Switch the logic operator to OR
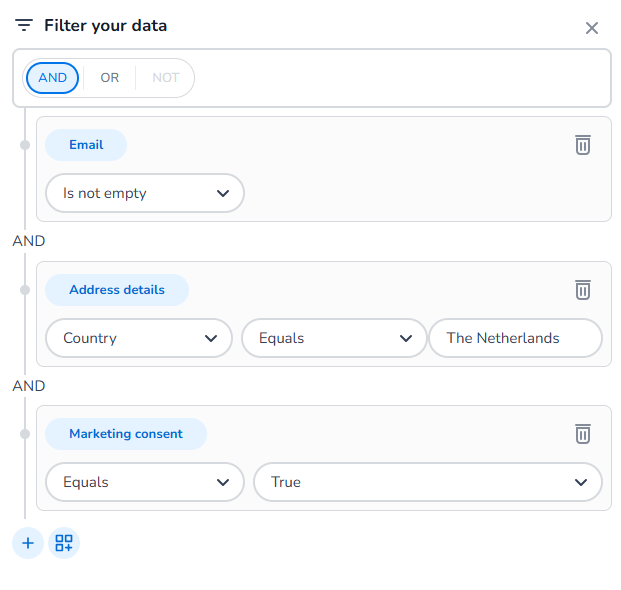Screen dimensions: 621x590 110,78
